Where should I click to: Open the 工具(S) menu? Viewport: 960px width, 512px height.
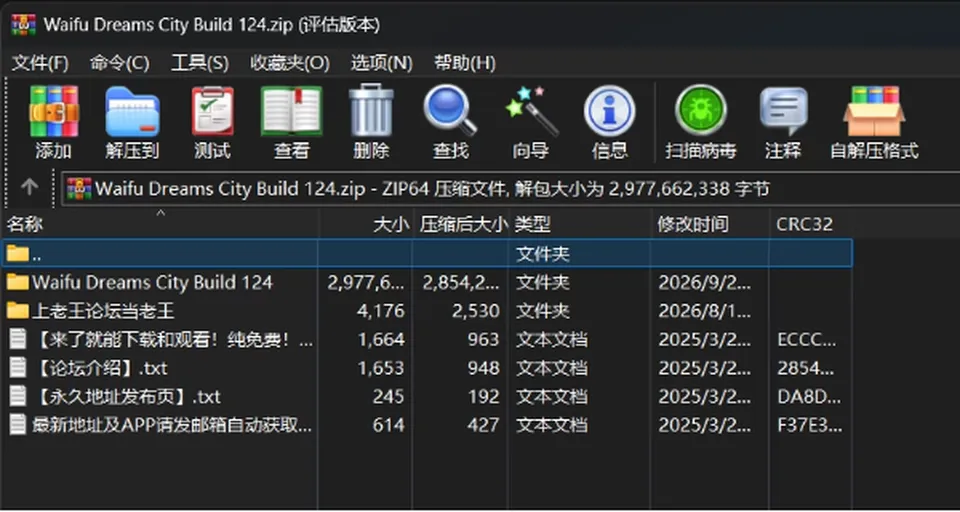tap(200, 63)
